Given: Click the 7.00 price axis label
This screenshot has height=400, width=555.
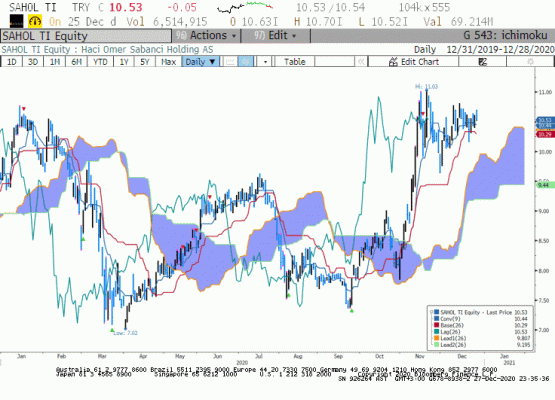Looking at the screenshot, I should (544, 330).
